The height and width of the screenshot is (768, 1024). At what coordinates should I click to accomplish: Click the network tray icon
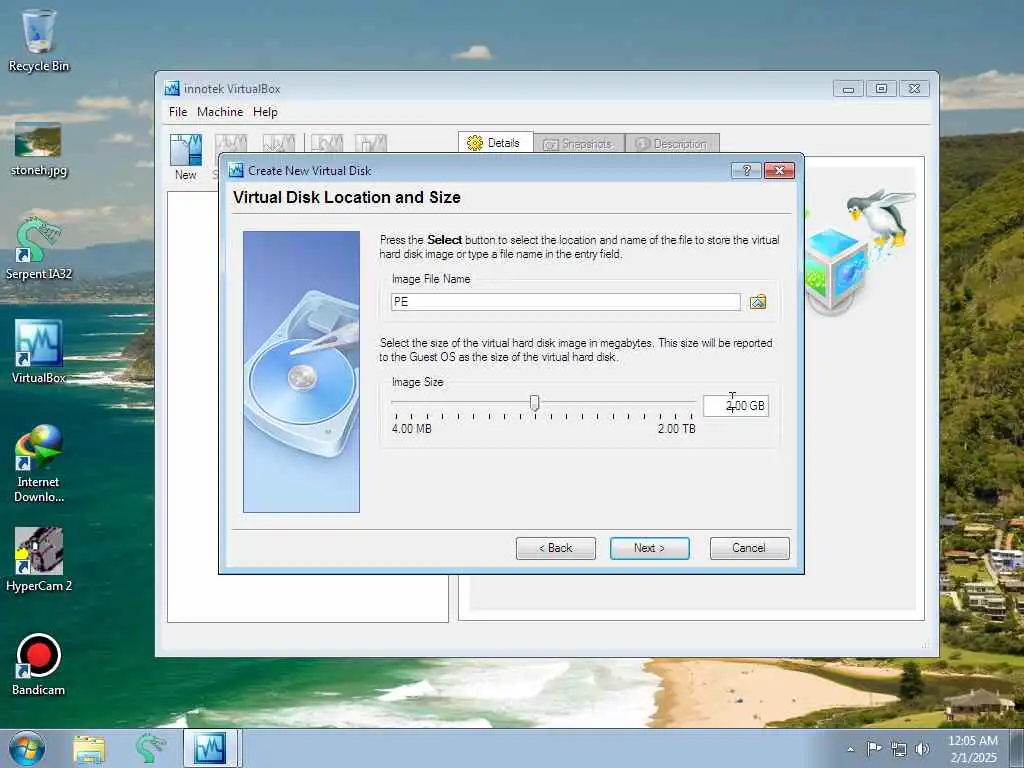pyautogui.click(x=899, y=749)
